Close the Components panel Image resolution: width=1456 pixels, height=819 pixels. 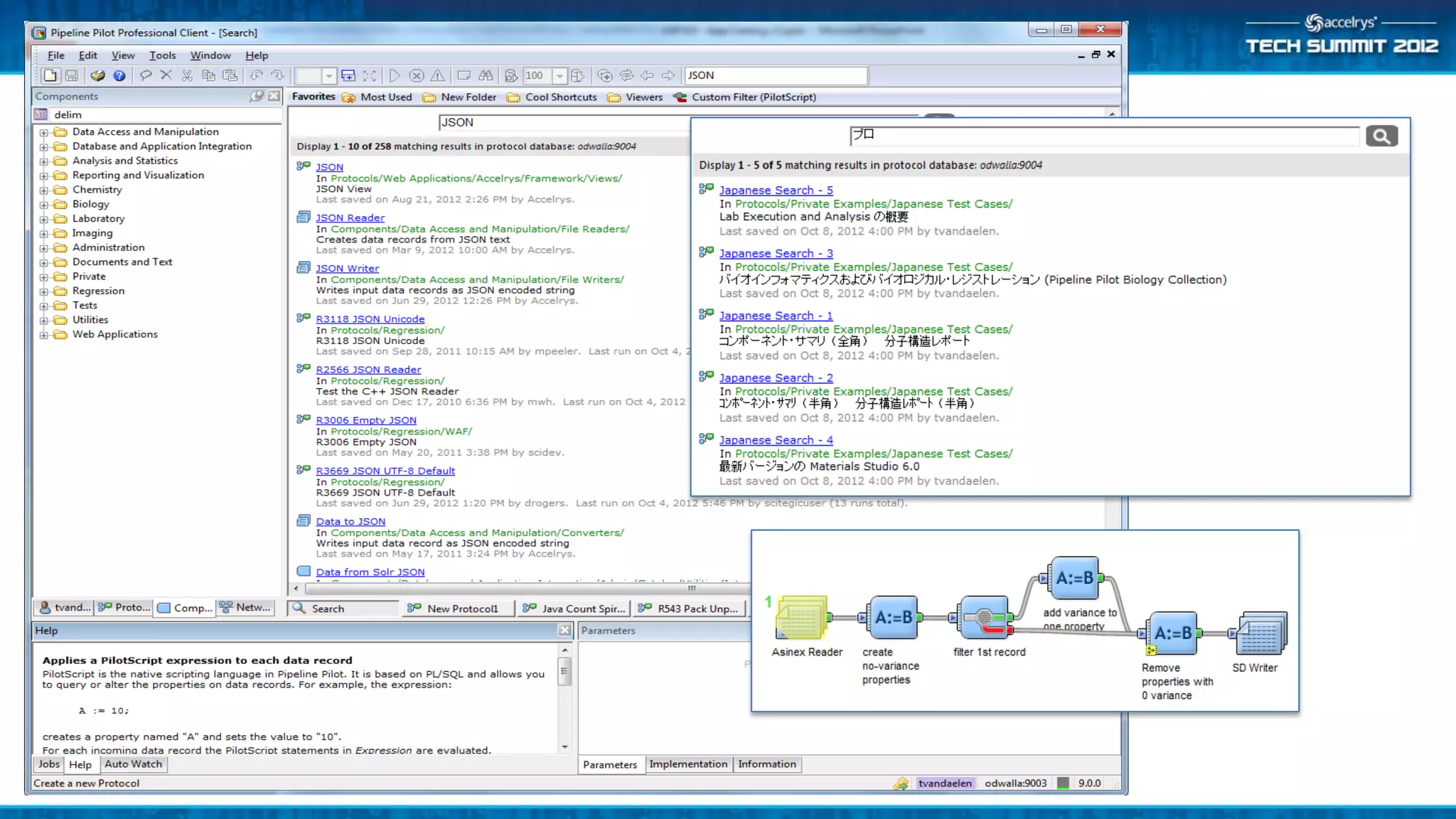[274, 96]
